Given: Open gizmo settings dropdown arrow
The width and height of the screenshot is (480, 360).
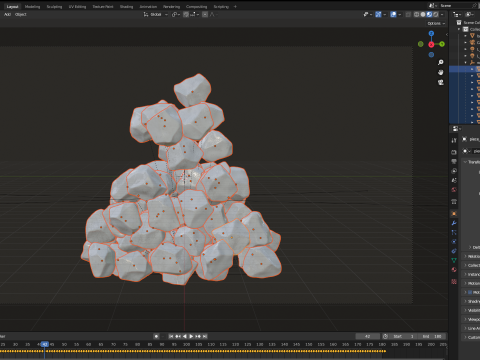Looking at the screenshot, I should tap(385, 14).
